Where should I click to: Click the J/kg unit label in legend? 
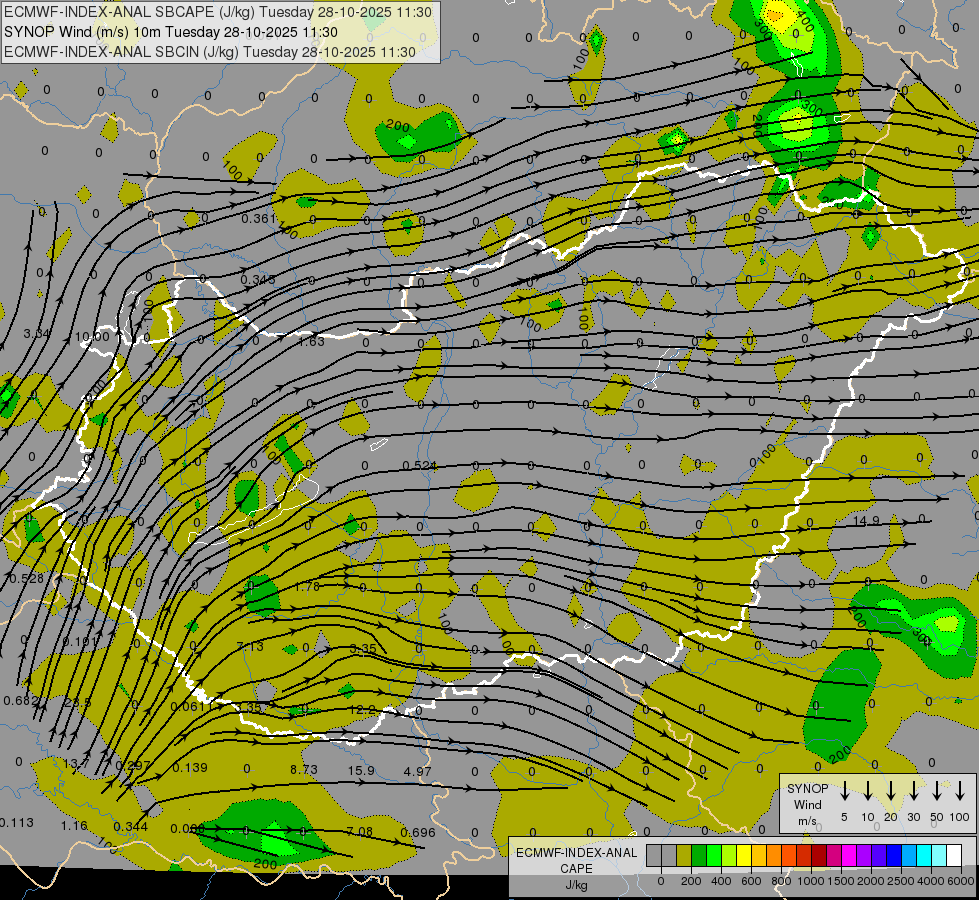pyautogui.click(x=576, y=885)
